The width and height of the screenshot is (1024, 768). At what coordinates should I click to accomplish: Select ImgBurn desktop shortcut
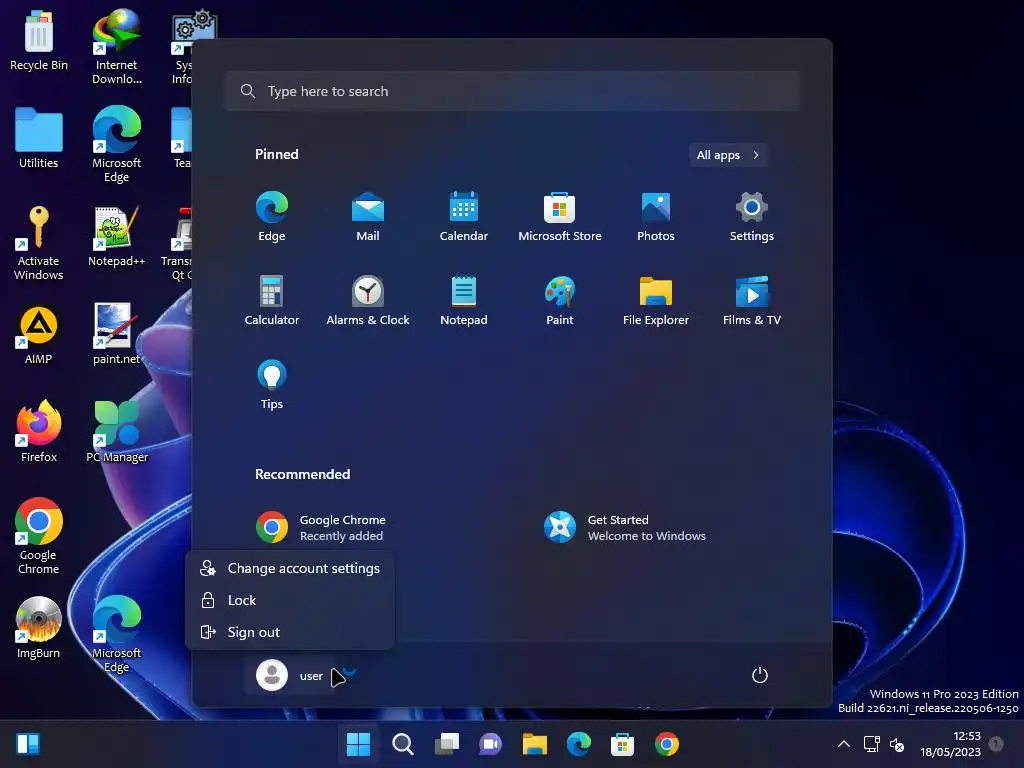tap(39, 628)
